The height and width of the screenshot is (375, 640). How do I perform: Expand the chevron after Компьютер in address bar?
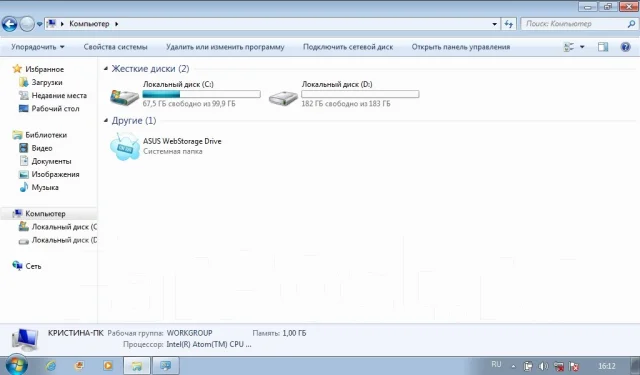click(x=116, y=24)
